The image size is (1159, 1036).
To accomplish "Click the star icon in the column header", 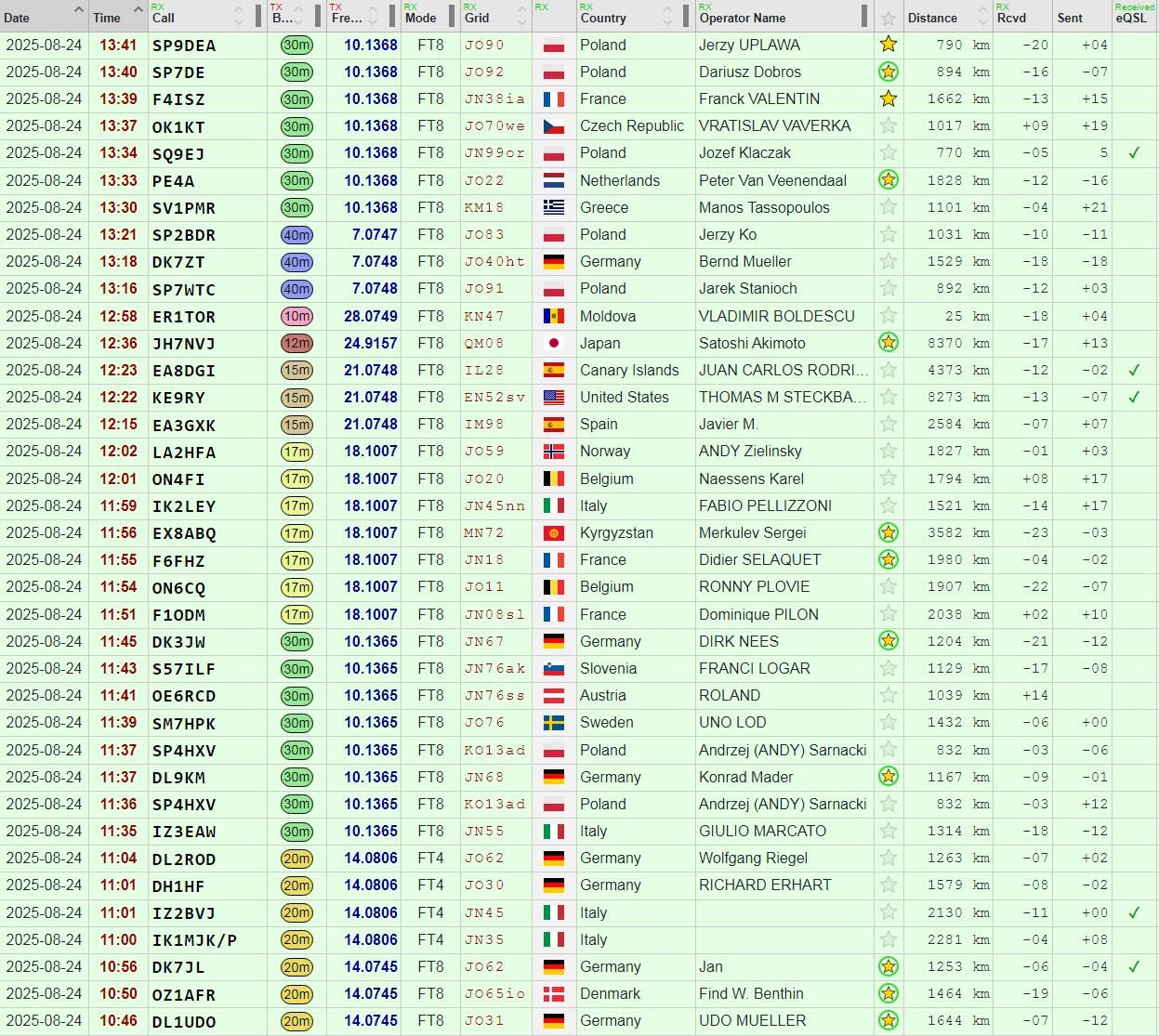I will click(889, 18).
